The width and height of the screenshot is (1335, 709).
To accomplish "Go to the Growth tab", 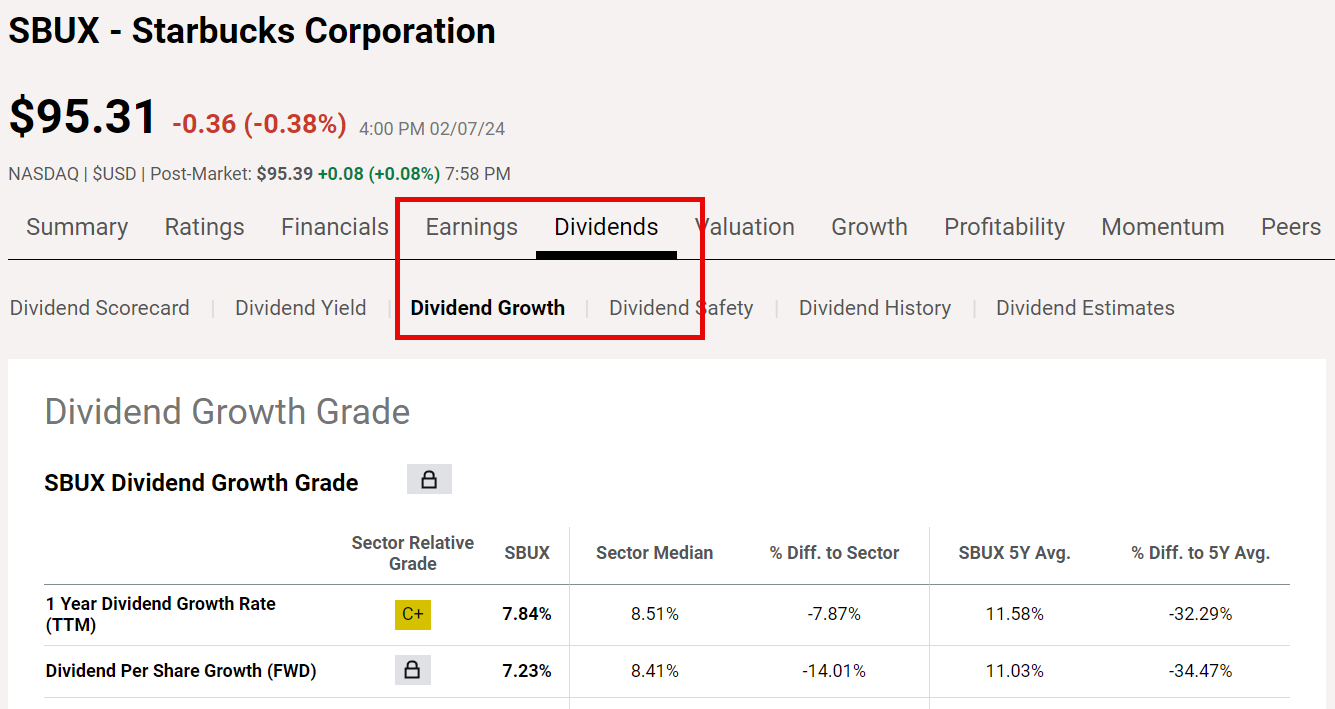I will (x=869, y=227).
